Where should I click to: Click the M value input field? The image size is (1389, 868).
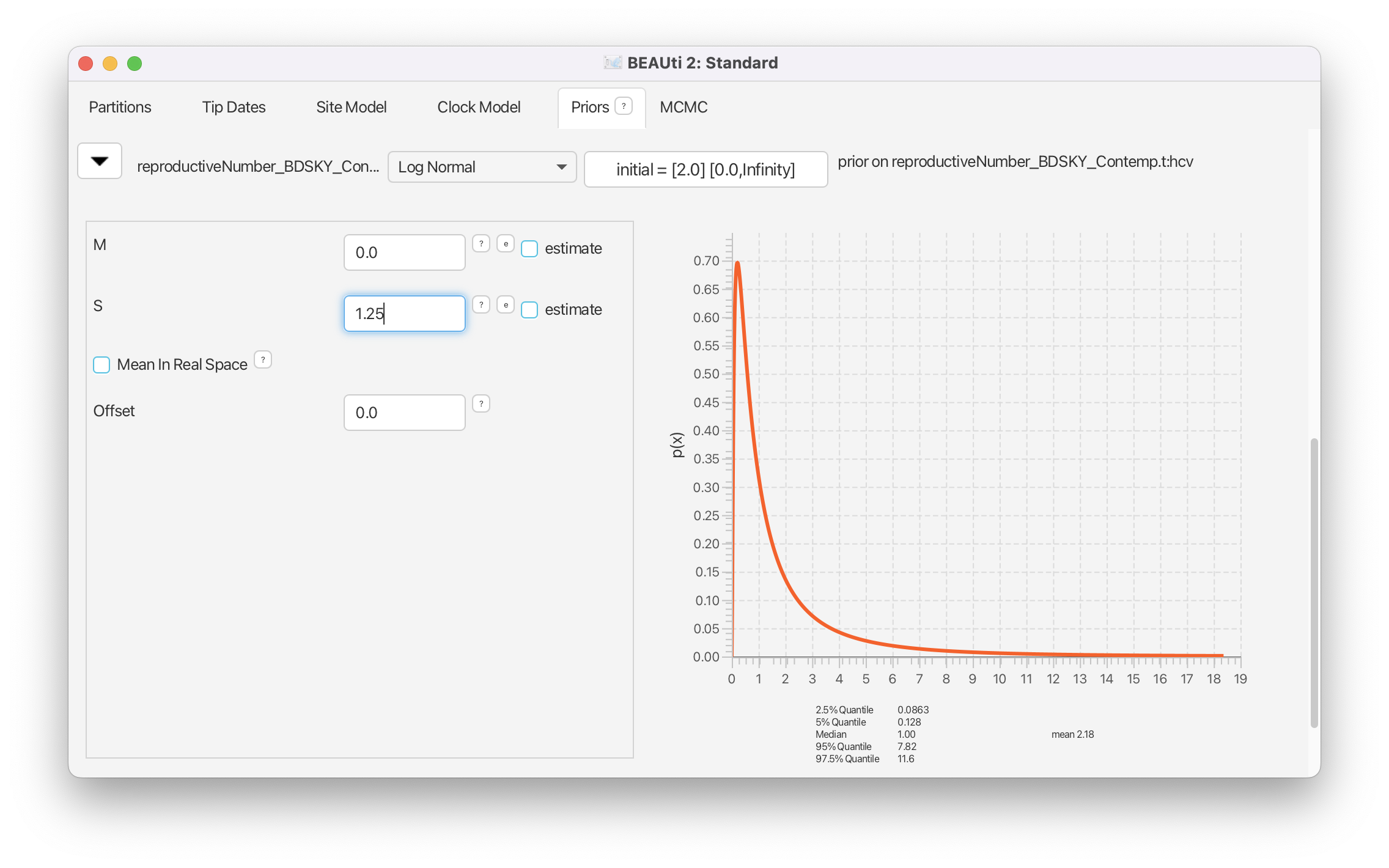[x=404, y=252]
